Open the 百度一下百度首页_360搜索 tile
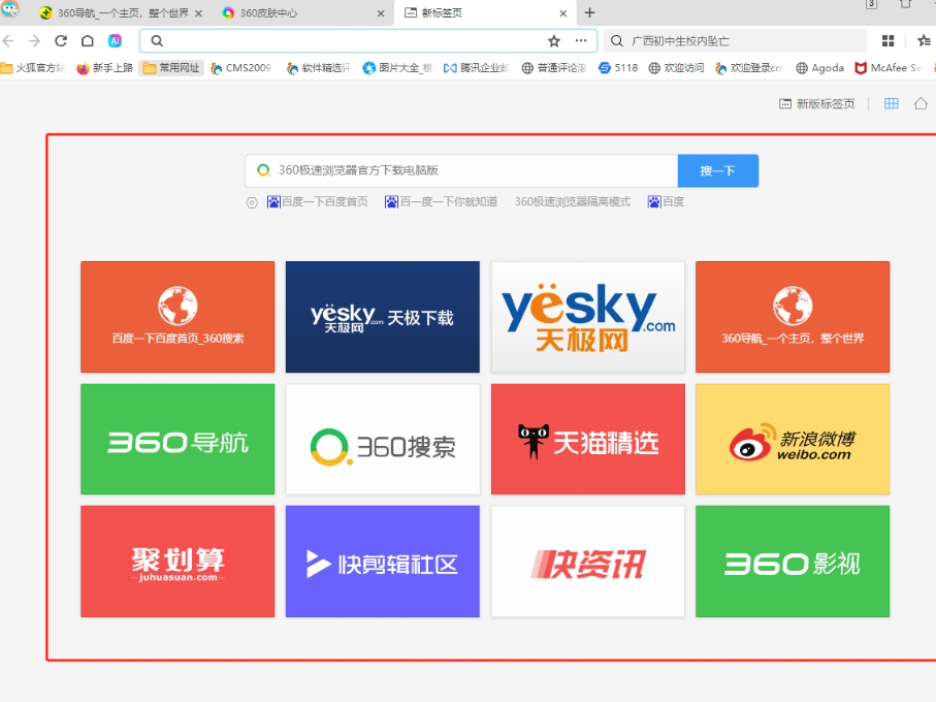Viewport: 936px width, 702px height. point(178,317)
